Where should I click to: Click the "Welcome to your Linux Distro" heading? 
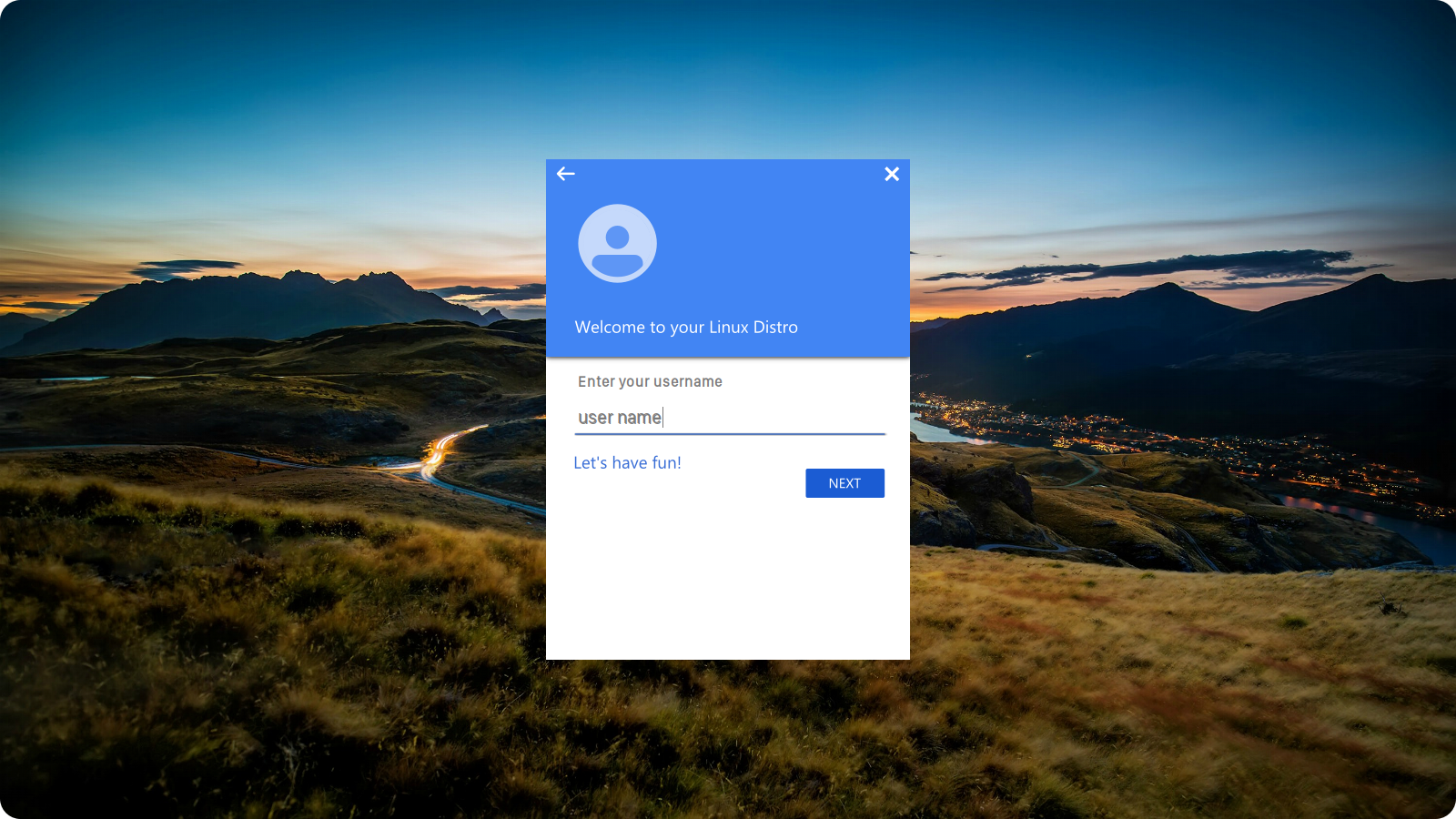pos(686,327)
